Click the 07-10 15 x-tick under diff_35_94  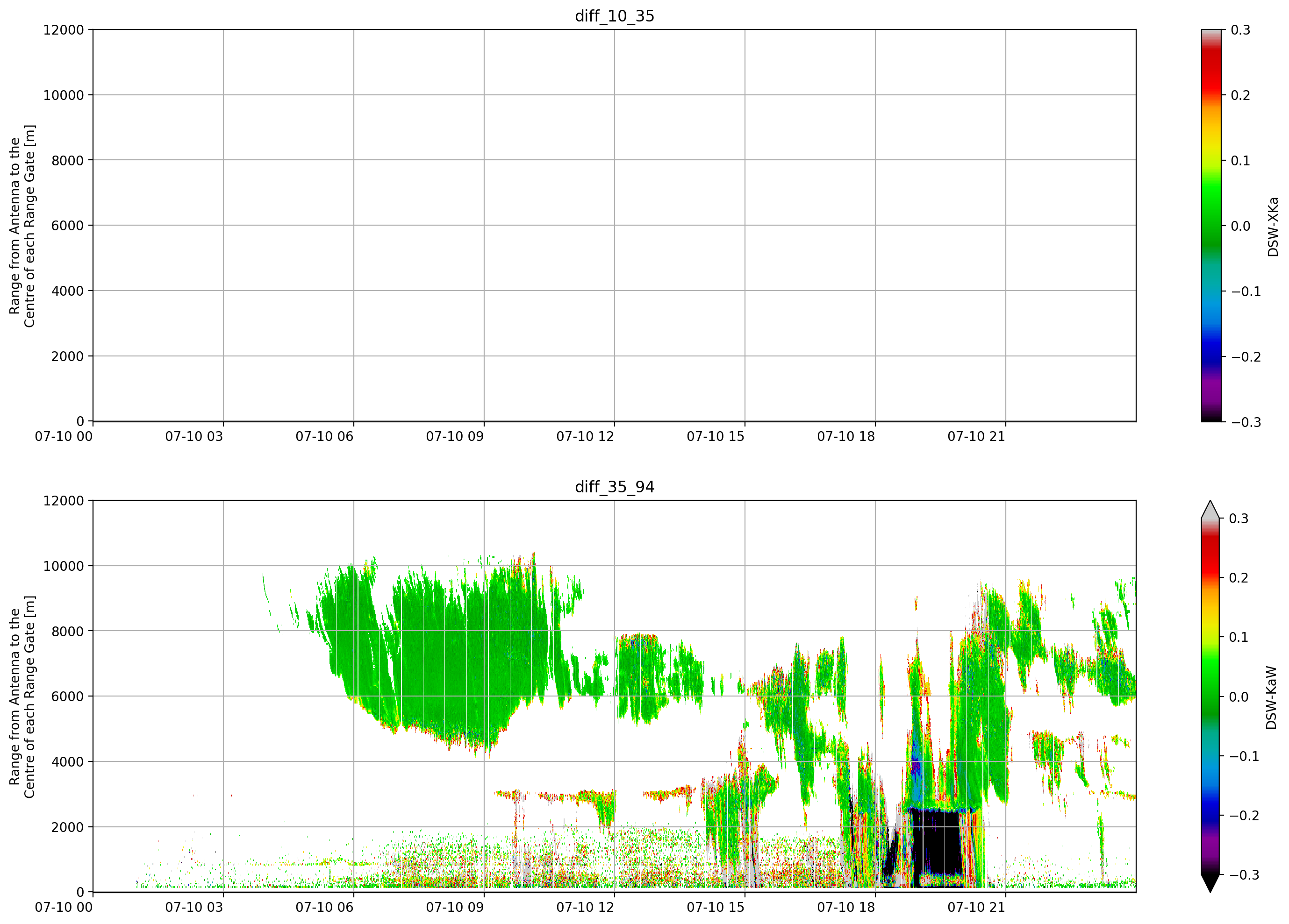[x=716, y=907]
